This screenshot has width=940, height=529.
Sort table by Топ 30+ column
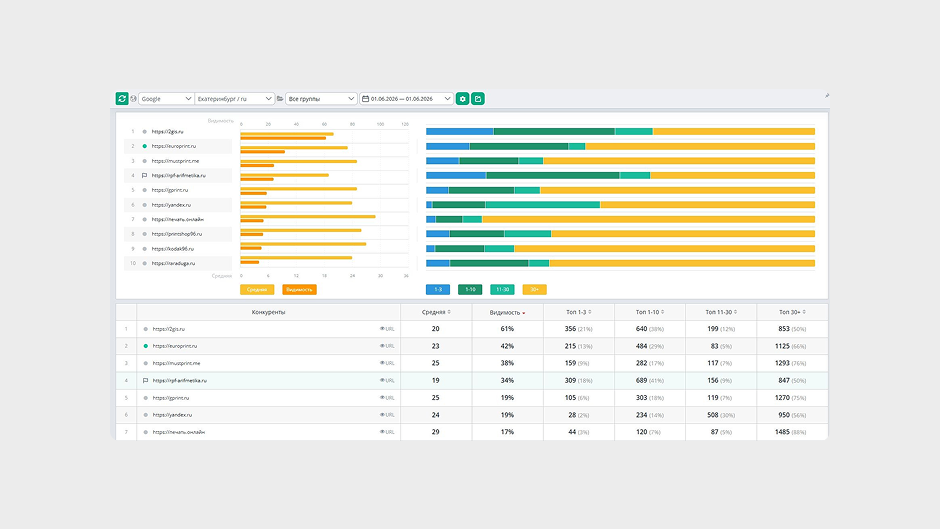[792, 312]
